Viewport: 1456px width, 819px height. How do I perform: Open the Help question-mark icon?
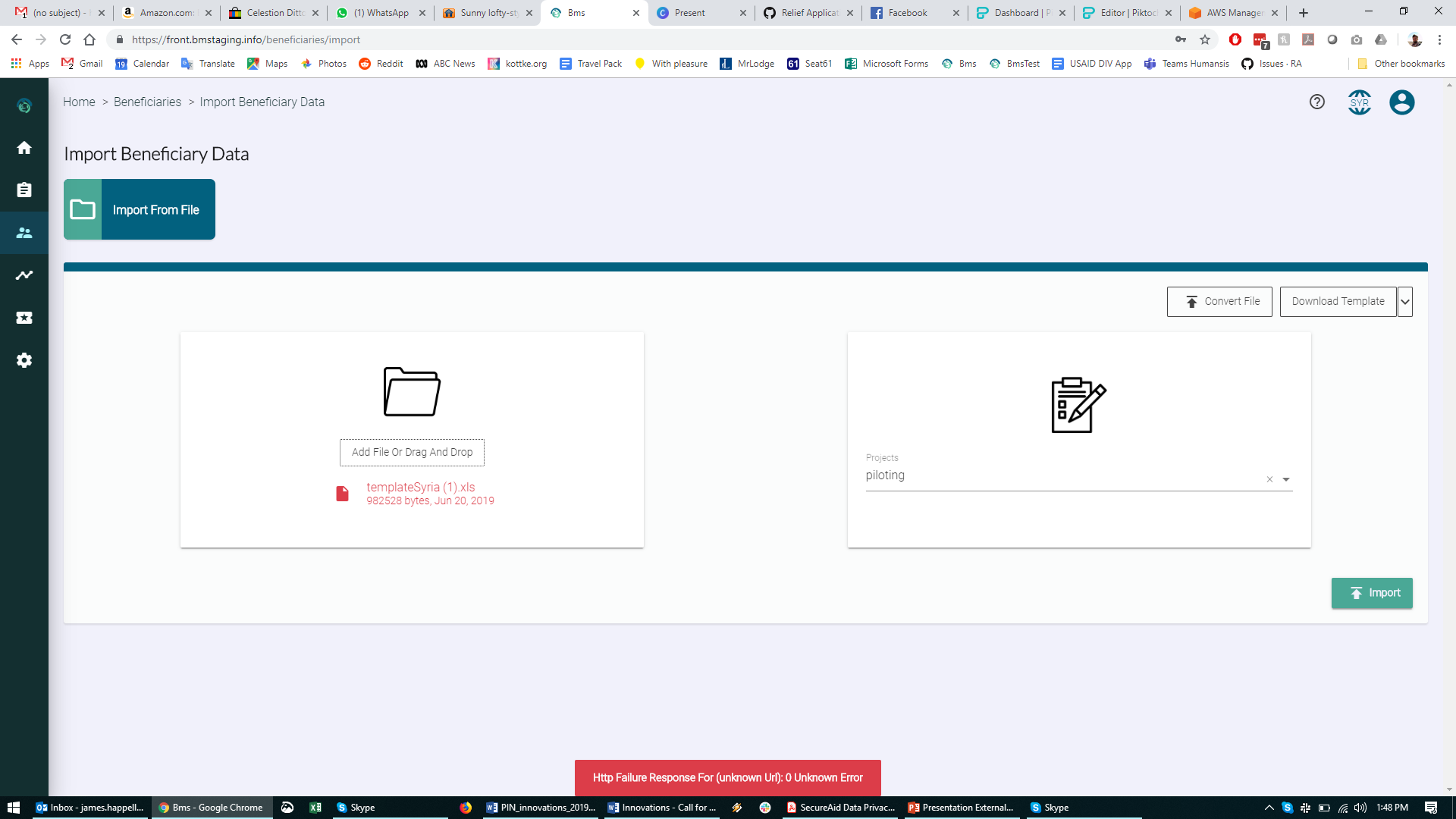(1316, 102)
